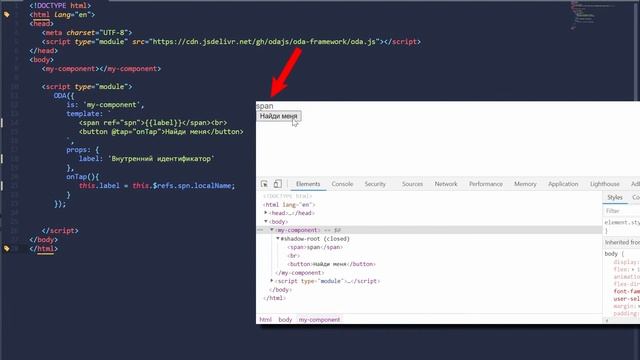Click the 'element.style' rule in Styles
Screen dimensions: 640x360
click(622, 222)
